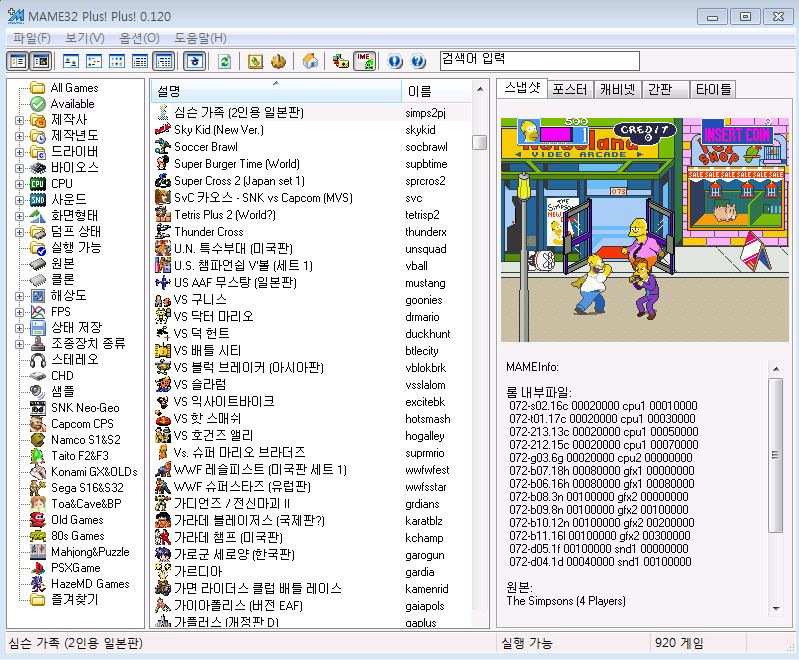The image size is (799, 660).
Task: Toggle the screenshot panel button
Action: coord(41,62)
